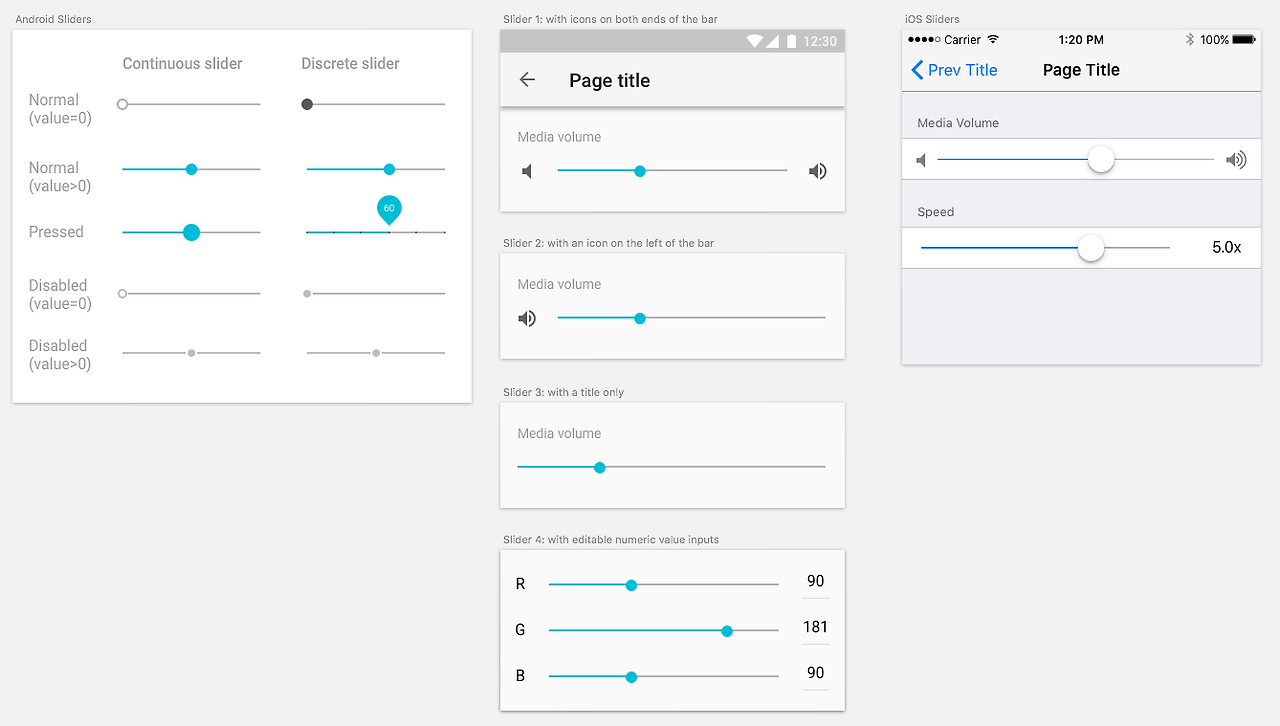Click the iOS Bluetooth status icon
The width and height of the screenshot is (1280, 726).
pyautogui.click(x=1189, y=40)
